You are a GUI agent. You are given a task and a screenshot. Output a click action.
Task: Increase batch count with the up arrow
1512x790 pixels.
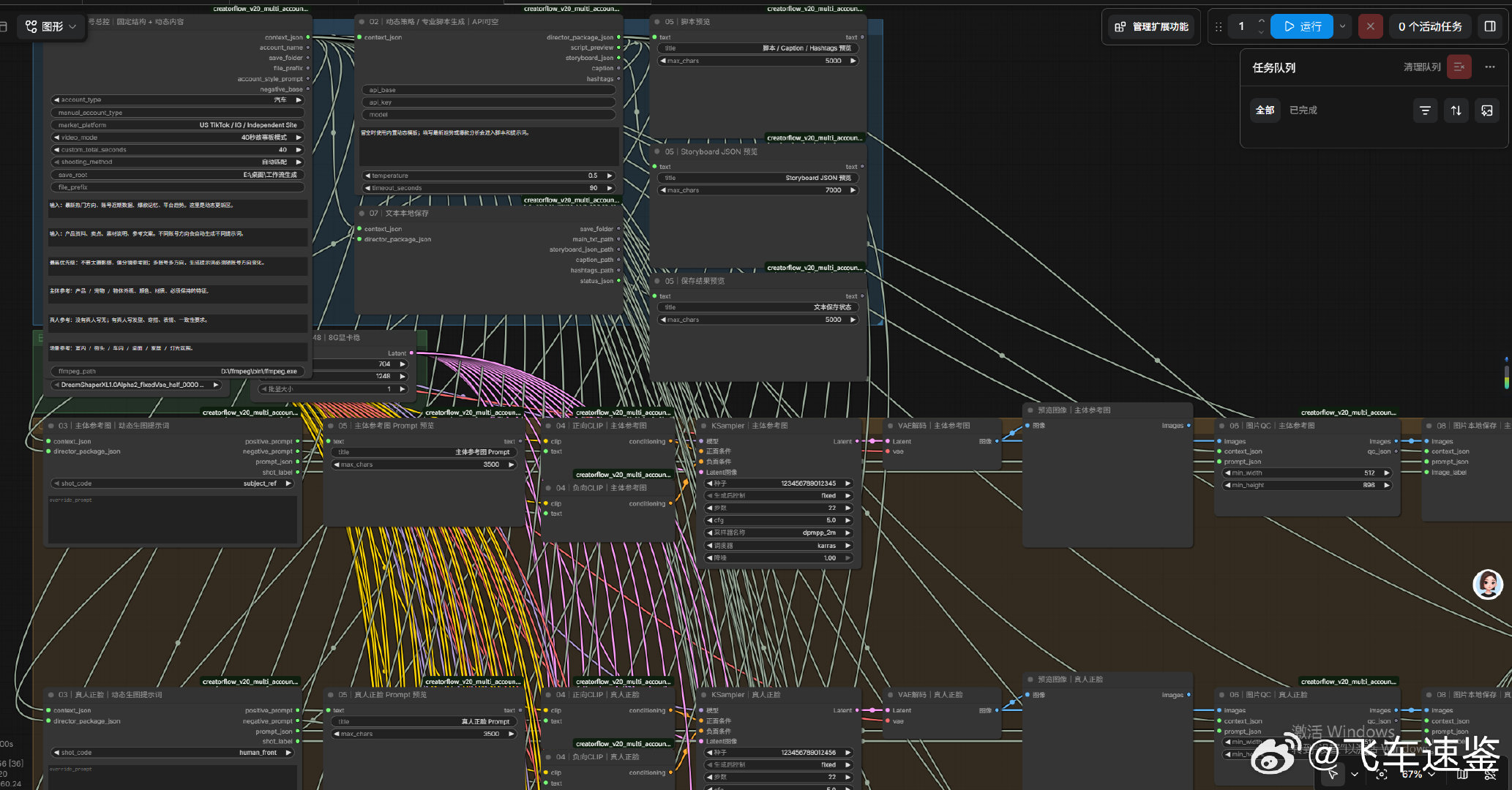point(1261,21)
